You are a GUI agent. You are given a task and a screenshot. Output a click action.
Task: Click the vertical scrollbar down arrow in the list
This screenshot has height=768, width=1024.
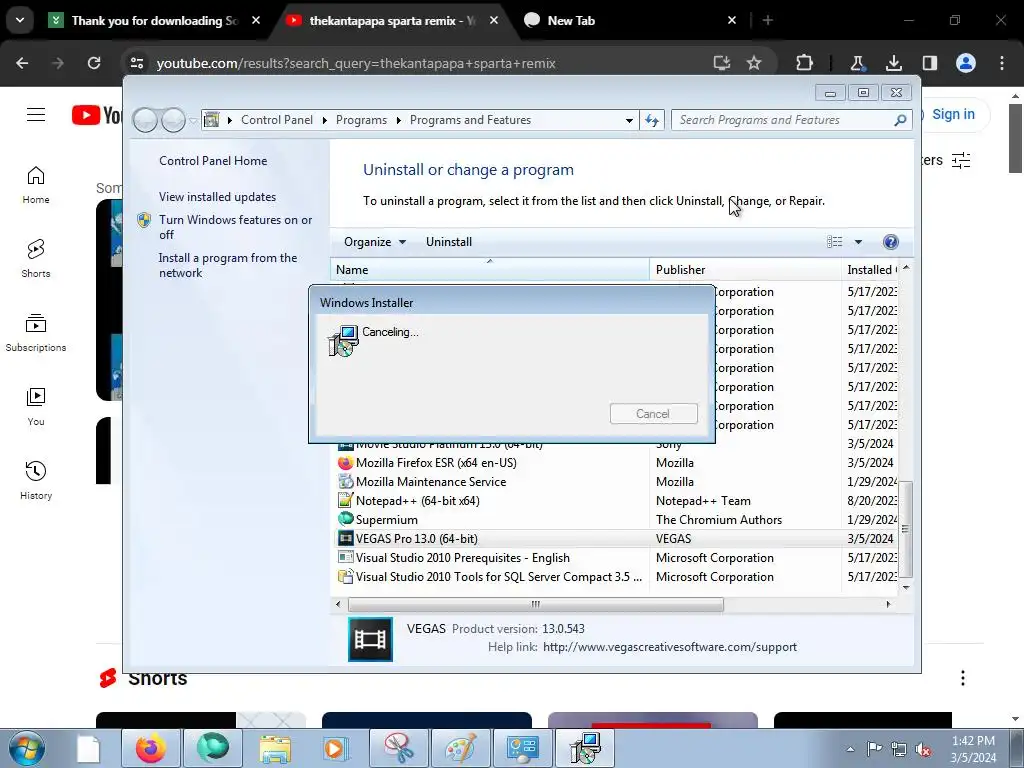(x=906, y=587)
